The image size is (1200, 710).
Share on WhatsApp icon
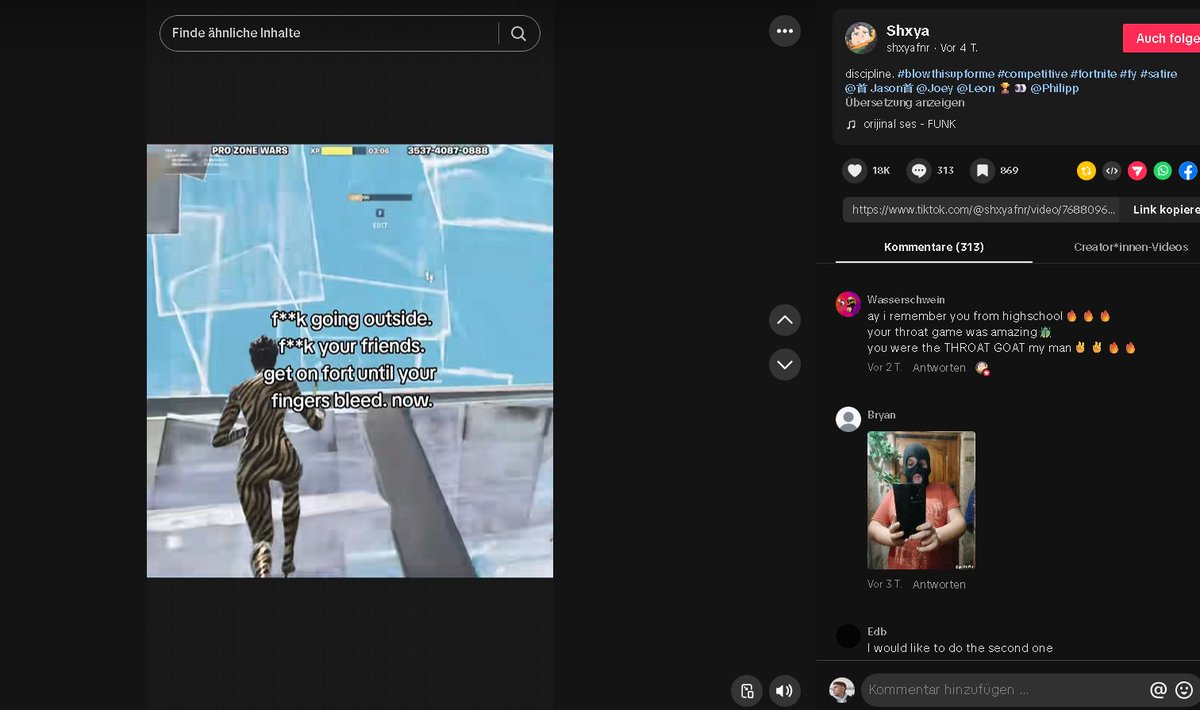point(1162,171)
